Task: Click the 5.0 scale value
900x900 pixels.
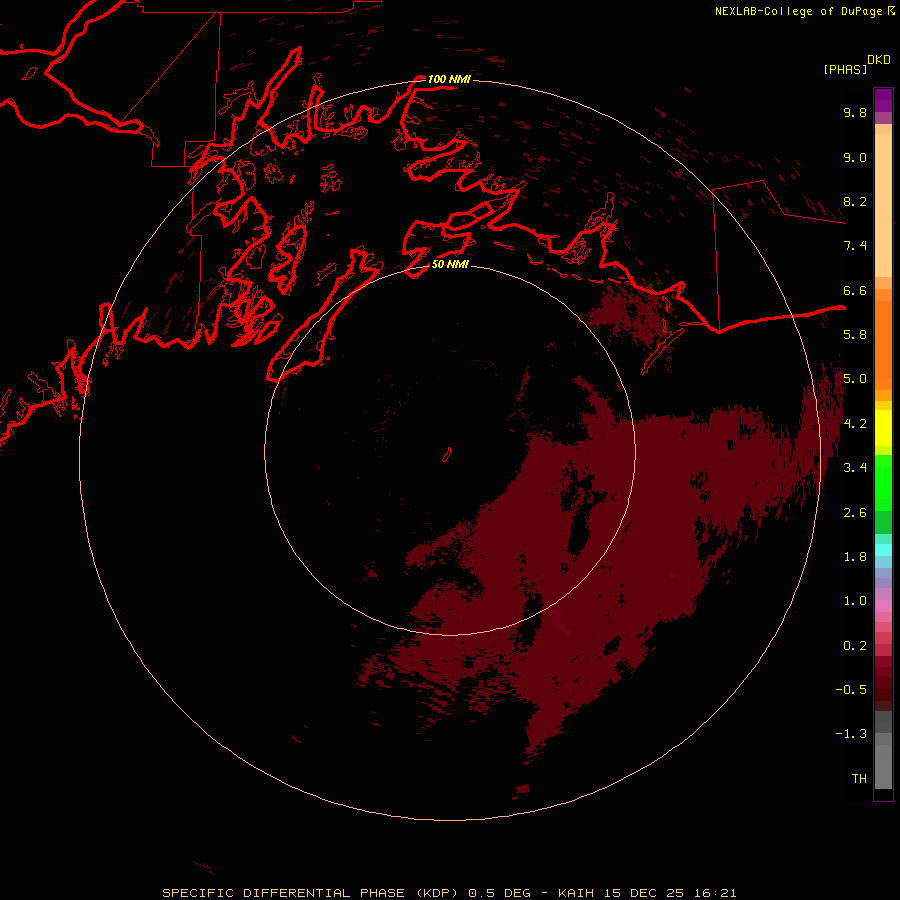Action: tap(855, 379)
